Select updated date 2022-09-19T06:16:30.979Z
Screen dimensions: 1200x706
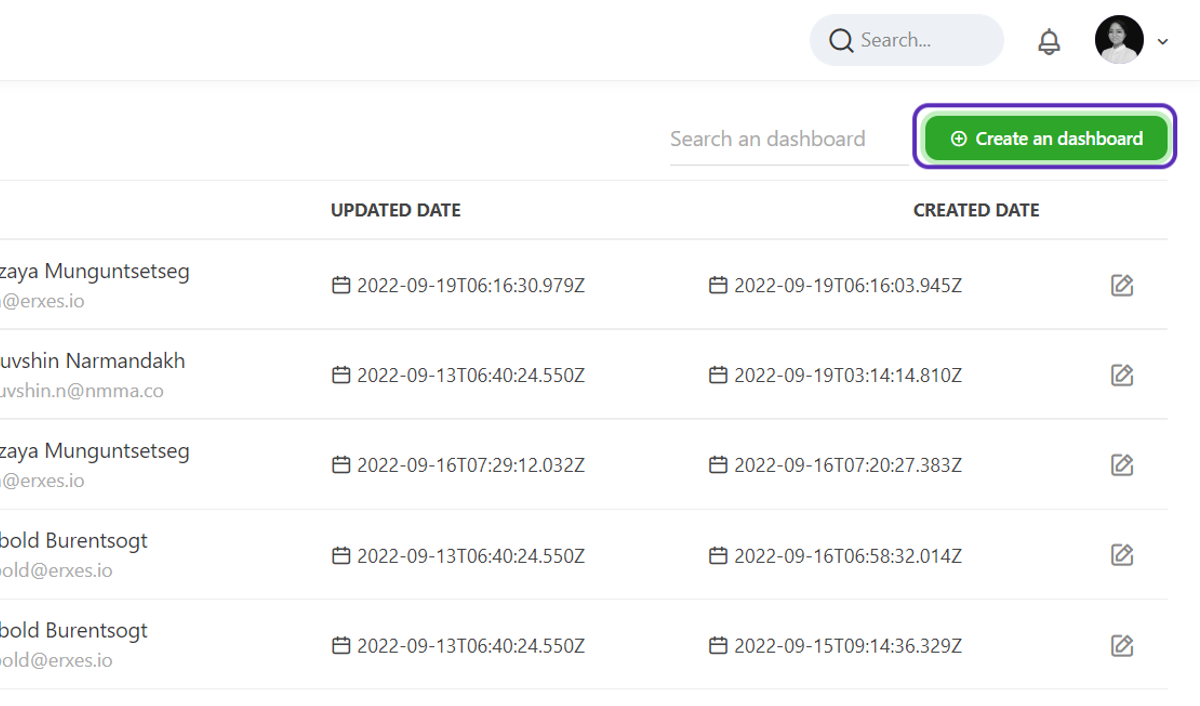tap(471, 286)
